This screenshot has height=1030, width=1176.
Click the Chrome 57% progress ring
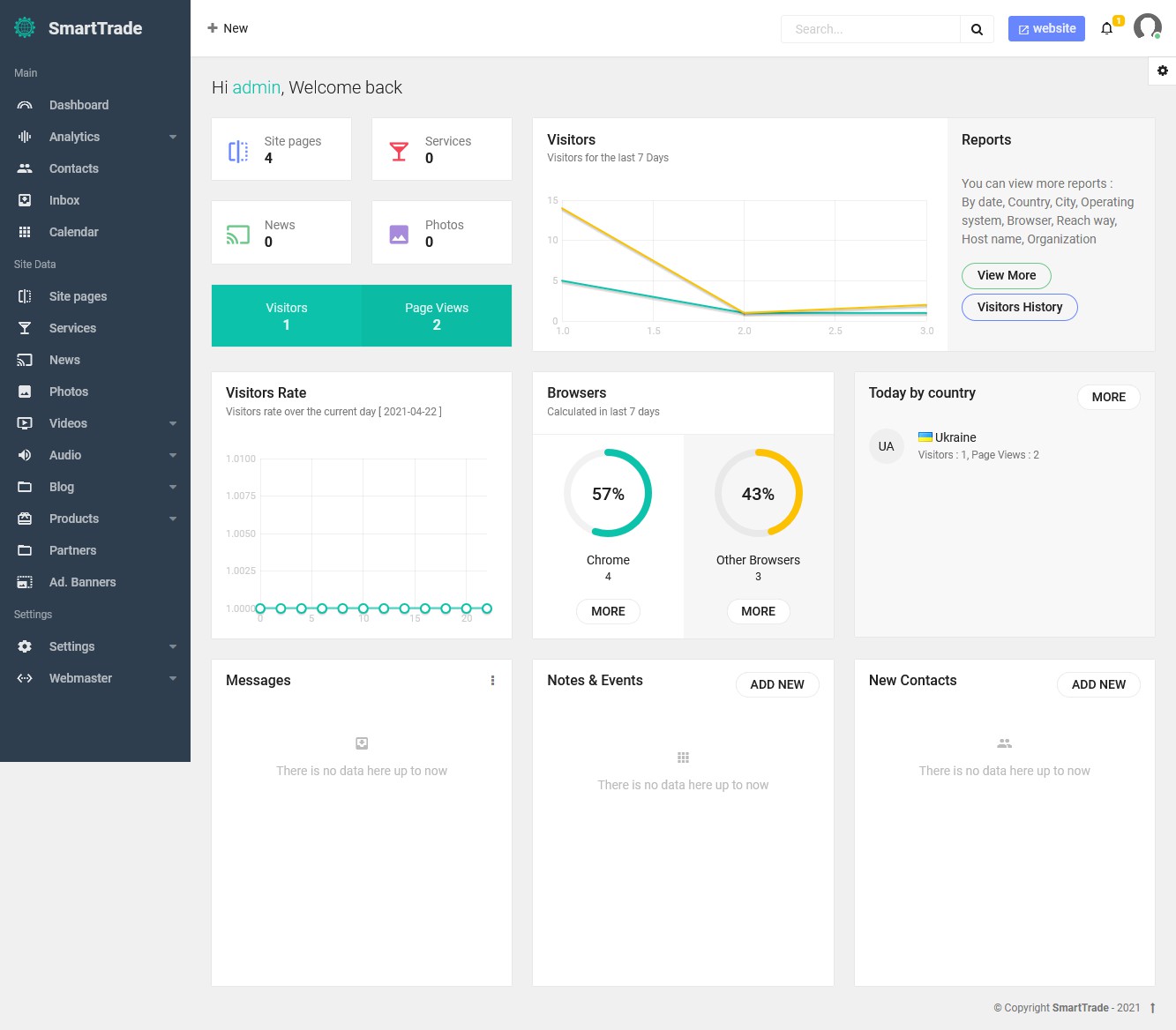click(608, 494)
